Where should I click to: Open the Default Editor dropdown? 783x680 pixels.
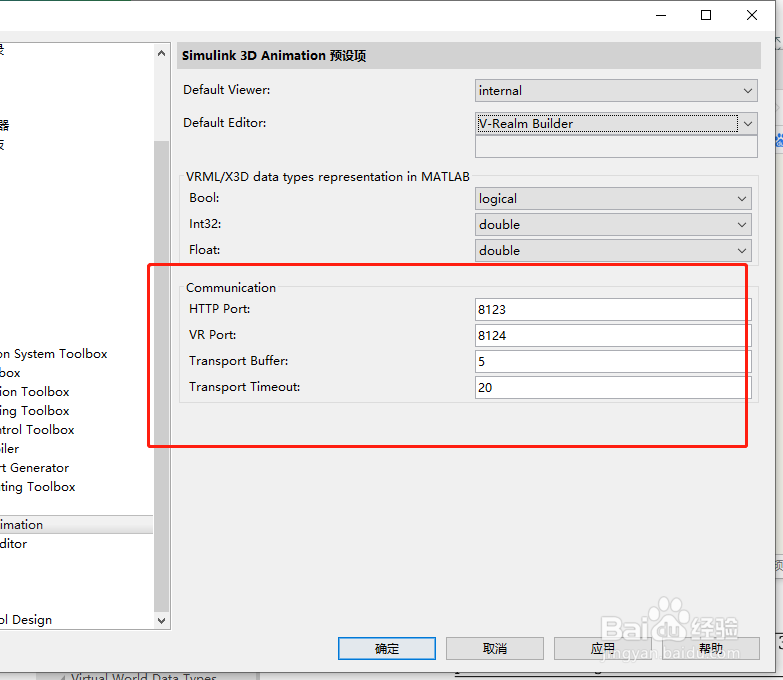pos(616,123)
